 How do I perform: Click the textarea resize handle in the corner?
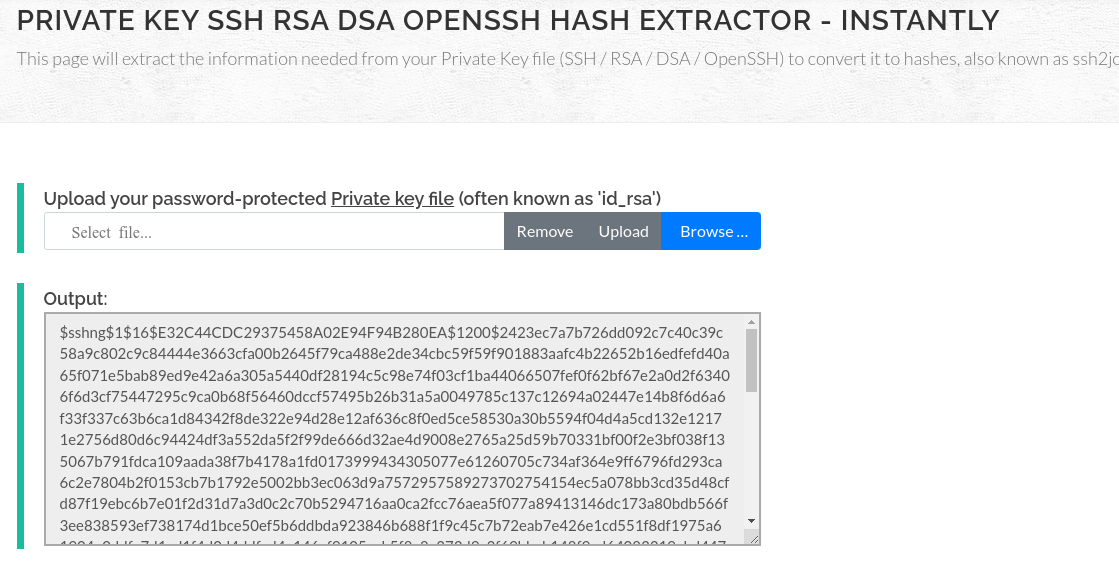point(753,538)
